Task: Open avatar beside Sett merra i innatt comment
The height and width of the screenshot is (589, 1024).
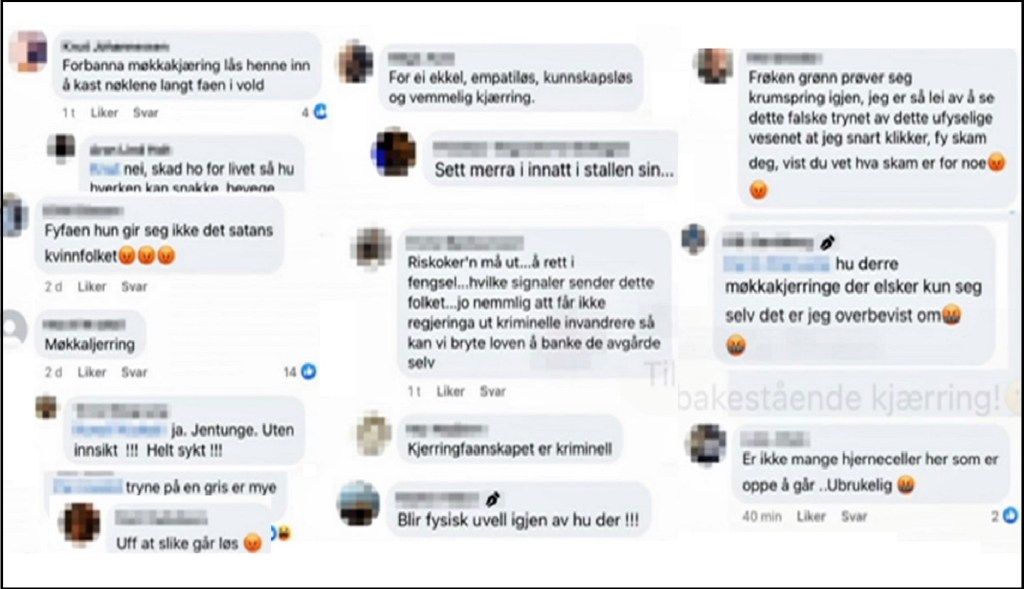Action: click(394, 153)
